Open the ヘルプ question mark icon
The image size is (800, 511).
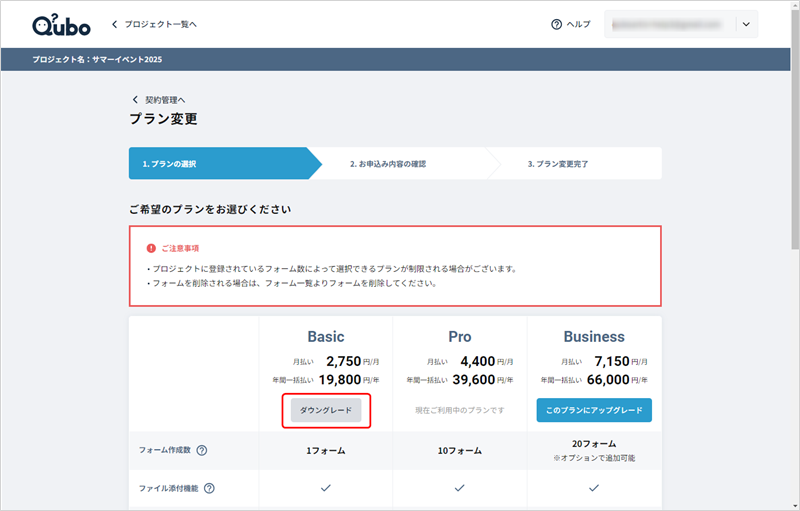(556, 25)
